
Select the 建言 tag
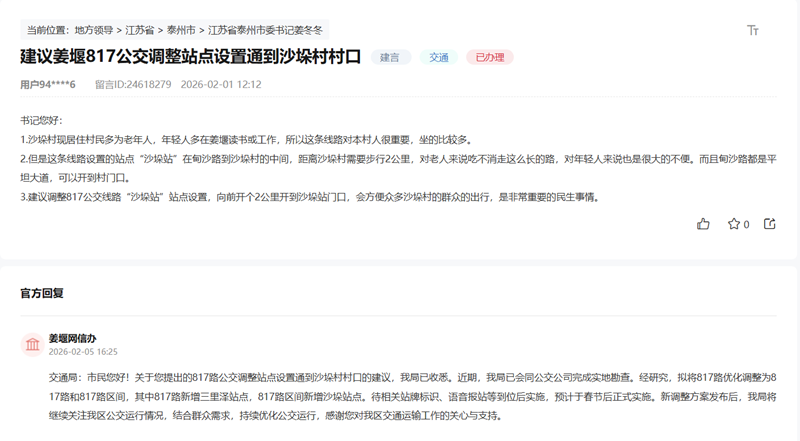click(x=390, y=57)
